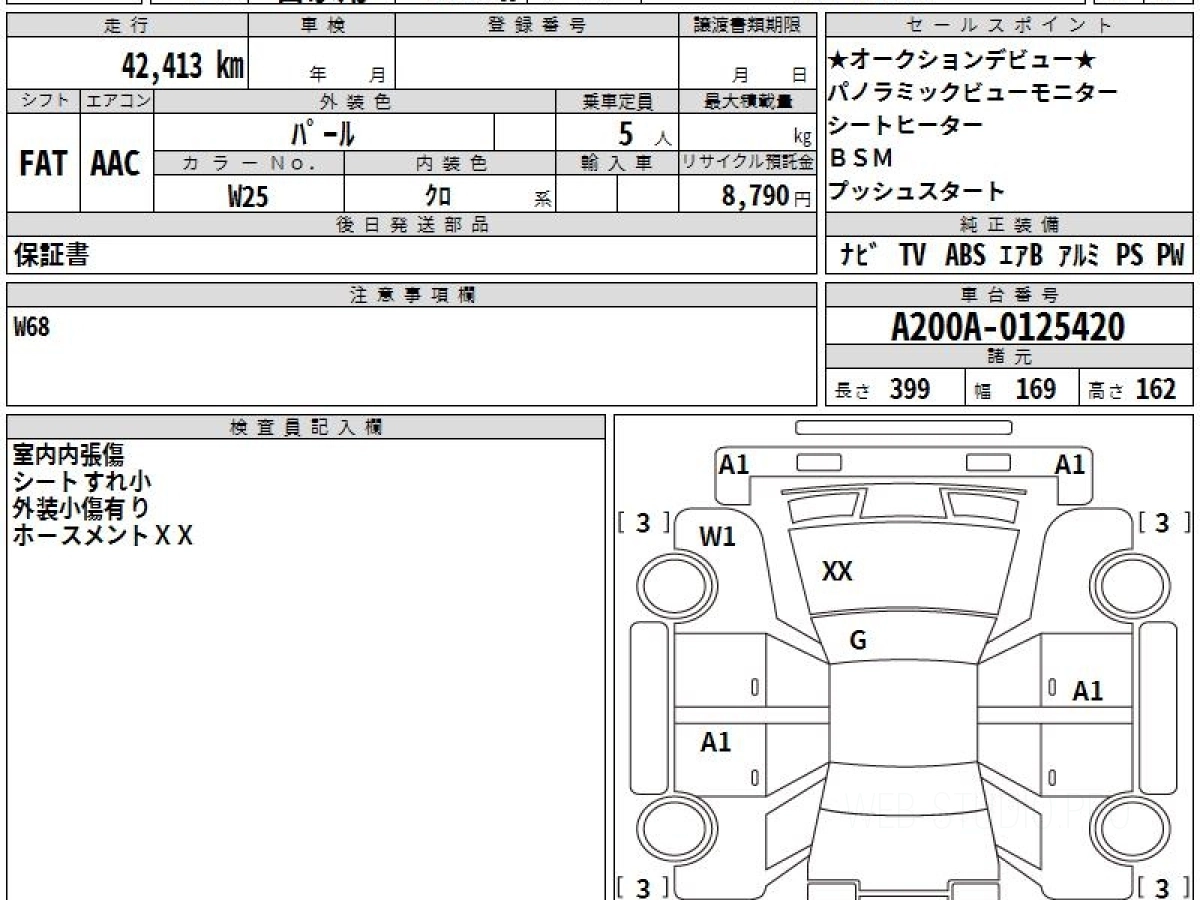
Task: Select the A1 mark on the right door
Action: [x=1088, y=691]
